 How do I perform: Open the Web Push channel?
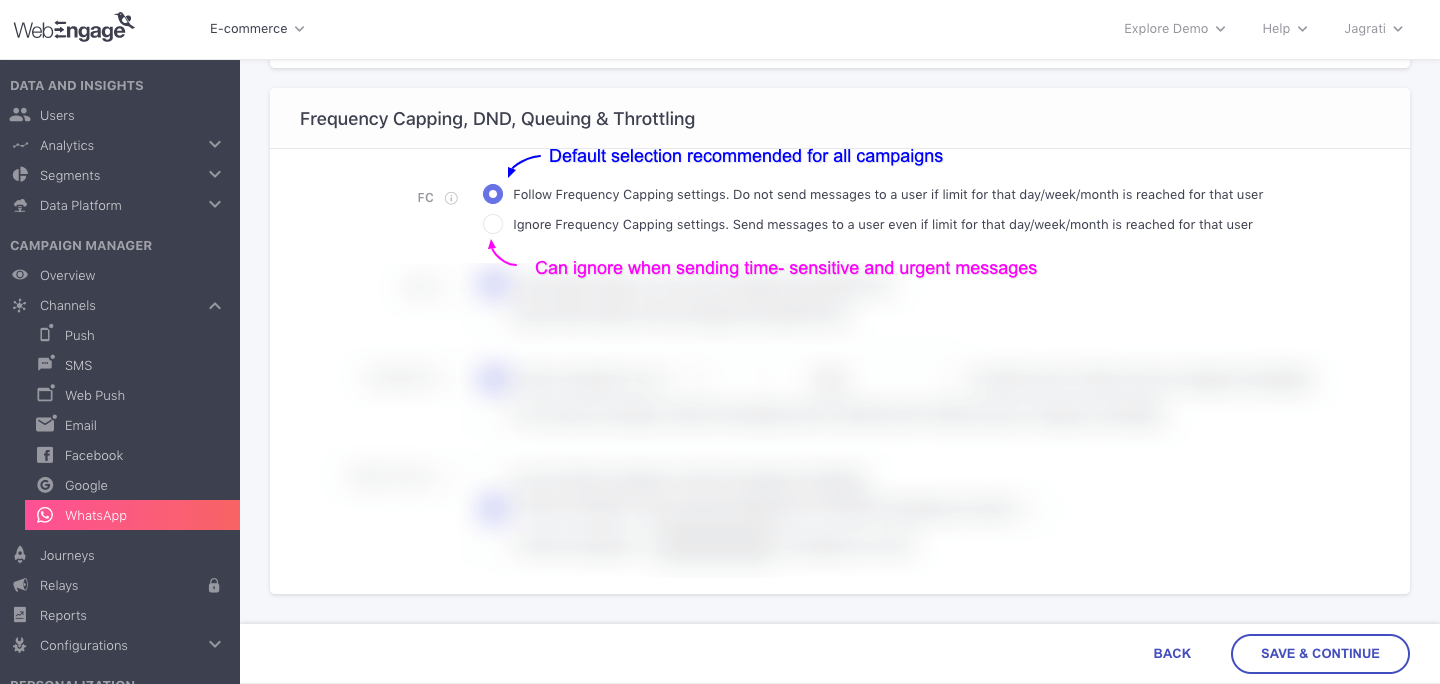click(94, 395)
